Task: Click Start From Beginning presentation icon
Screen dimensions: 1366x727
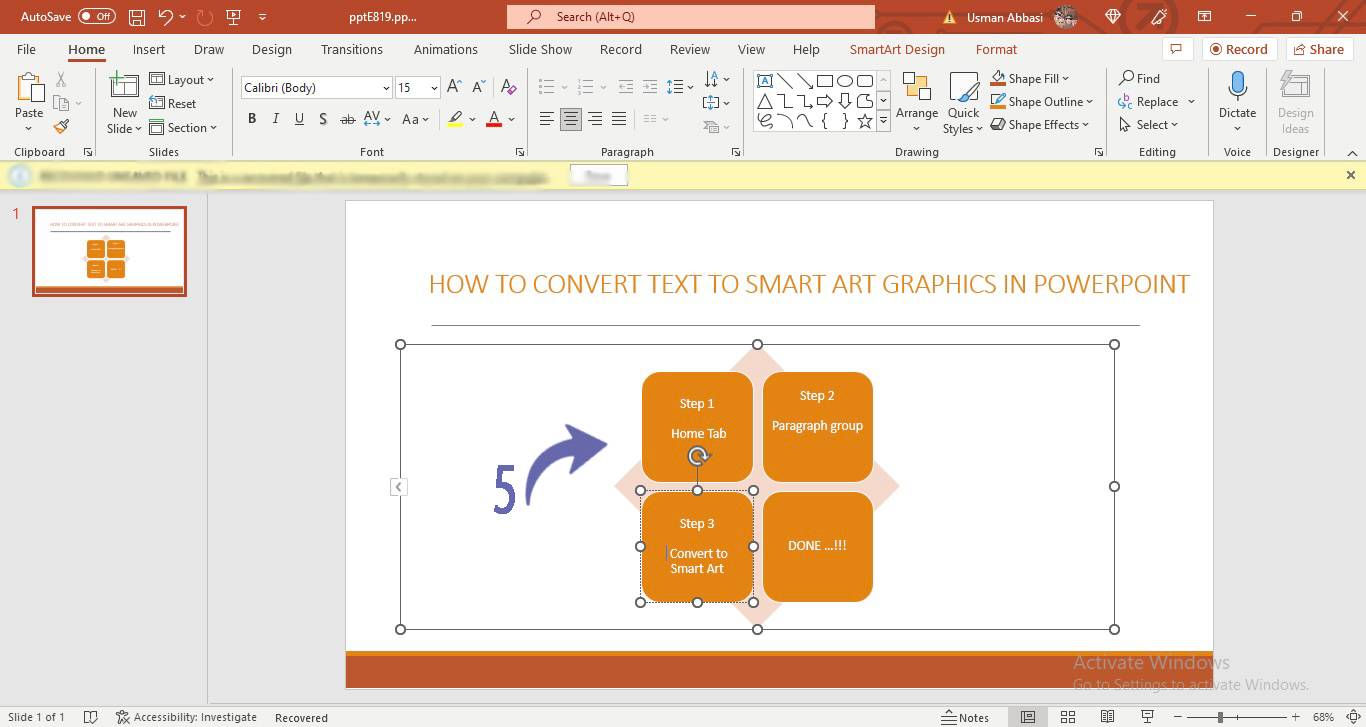Action: 233,17
